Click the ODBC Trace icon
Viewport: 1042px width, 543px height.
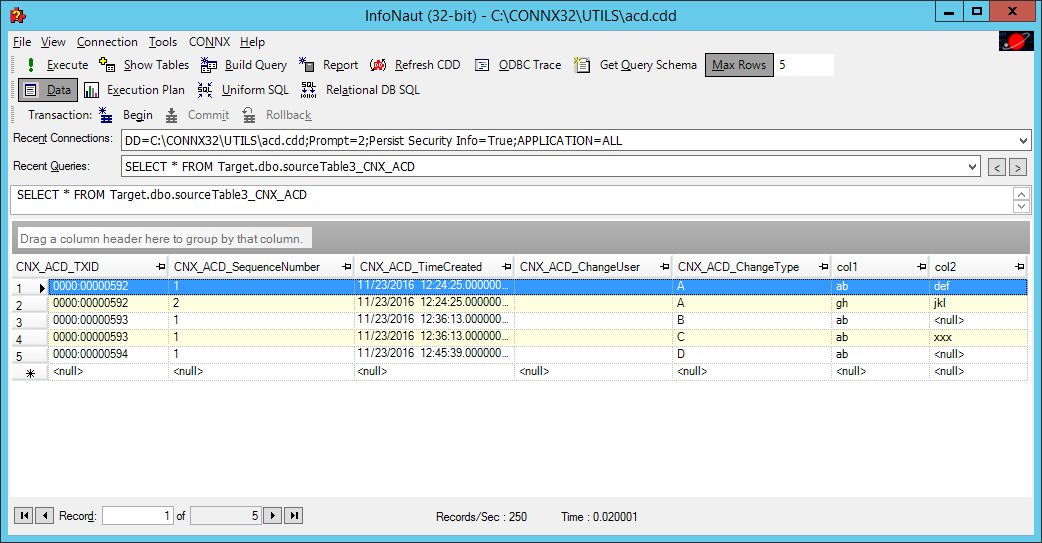[x=482, y=64]
